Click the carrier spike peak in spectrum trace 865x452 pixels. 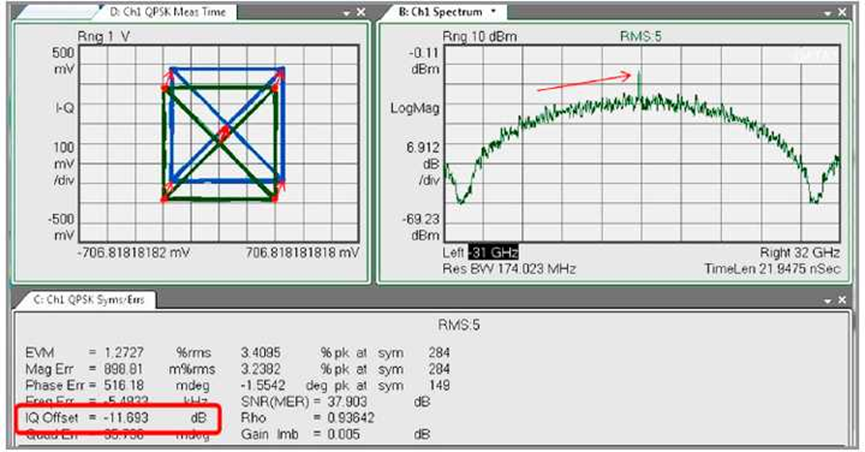pos(637,74)
